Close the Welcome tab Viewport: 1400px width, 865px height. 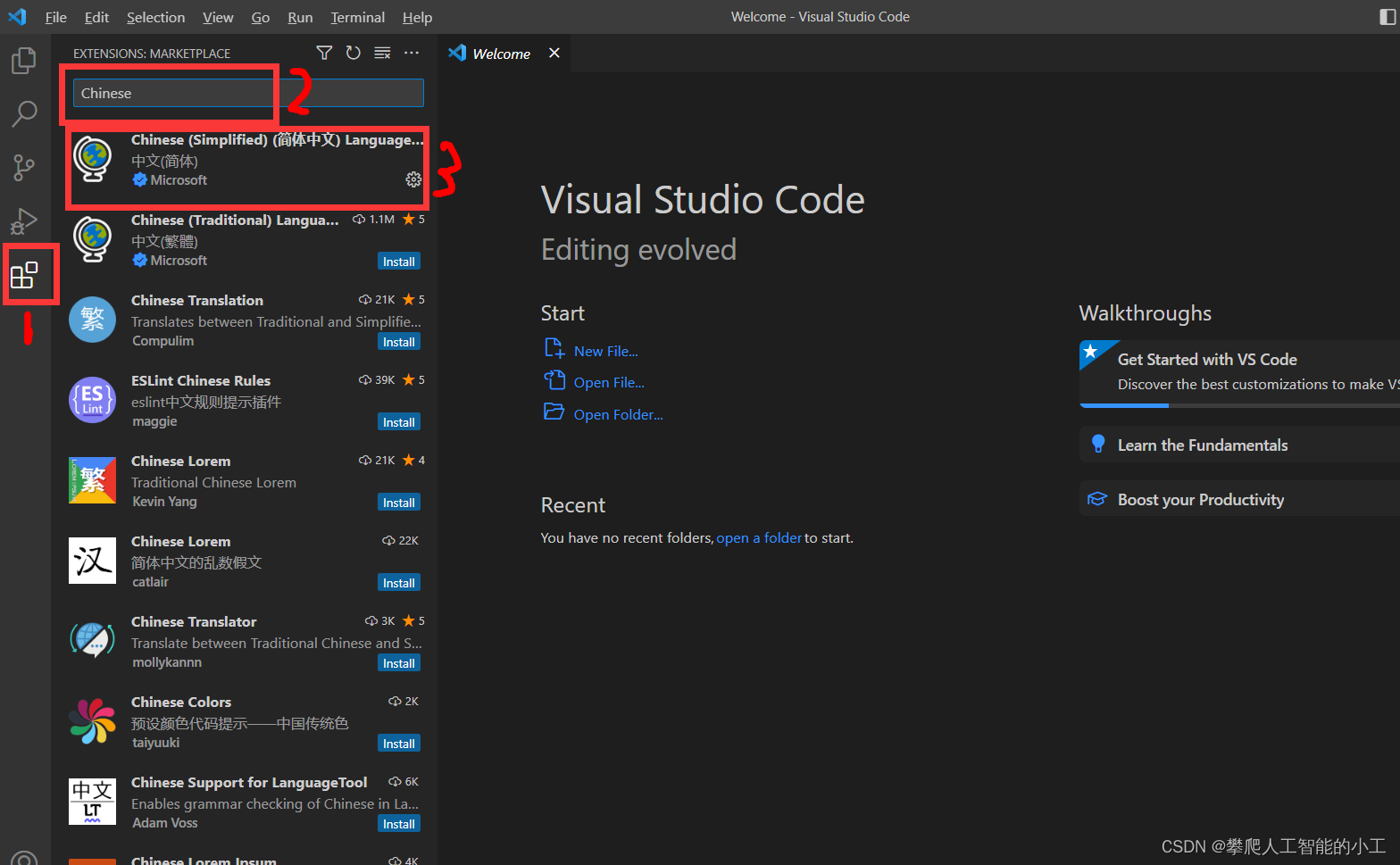pyautogui.click(x=554, y=53)
